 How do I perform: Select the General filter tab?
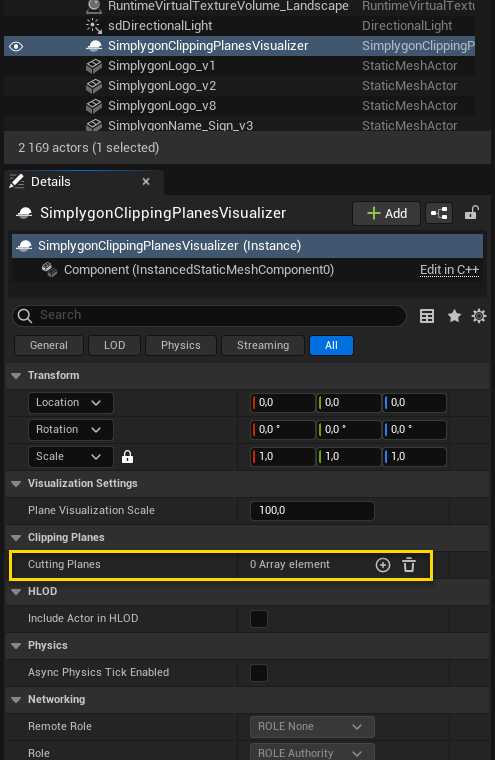tap(49, 346)
